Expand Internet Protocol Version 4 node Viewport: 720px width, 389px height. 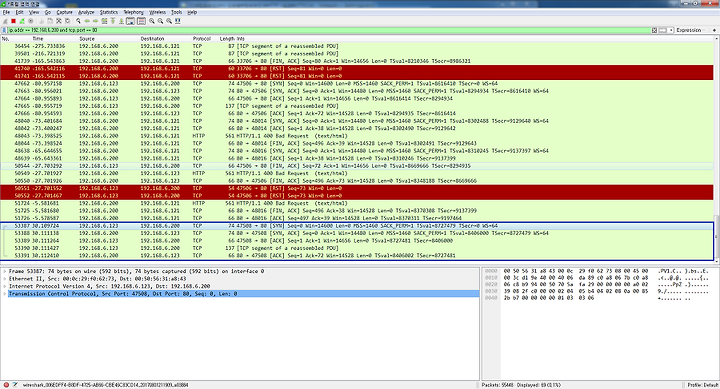coord(5,286)
